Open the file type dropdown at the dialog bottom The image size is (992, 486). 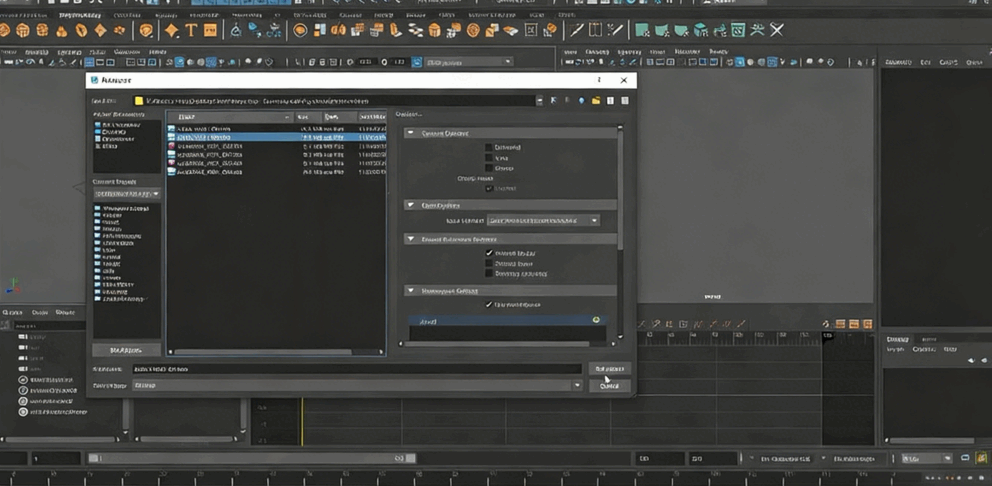(577, 385)
